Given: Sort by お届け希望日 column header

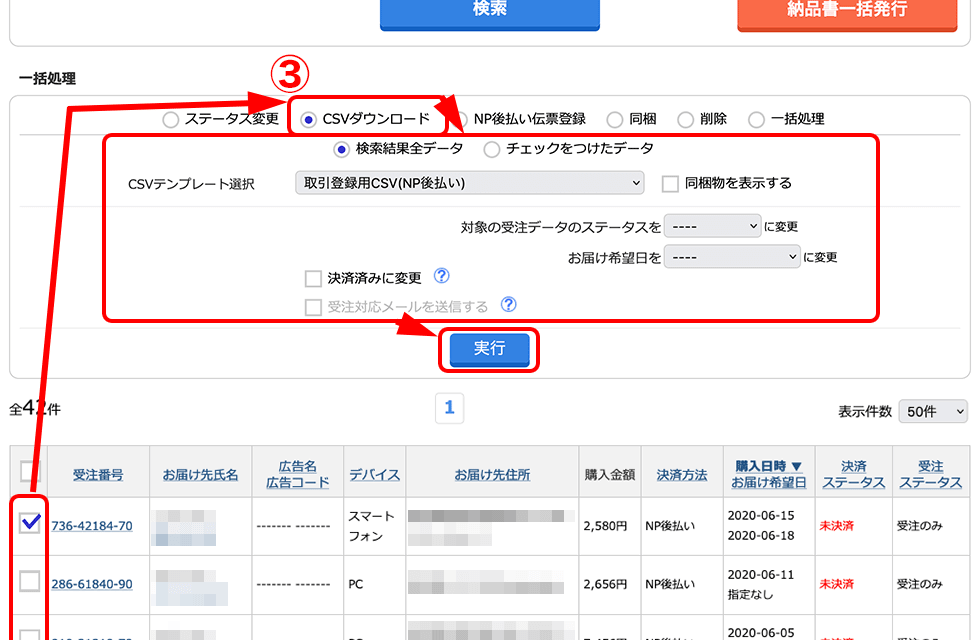Looking at the screenshot, I should click(x=769, y=482).
